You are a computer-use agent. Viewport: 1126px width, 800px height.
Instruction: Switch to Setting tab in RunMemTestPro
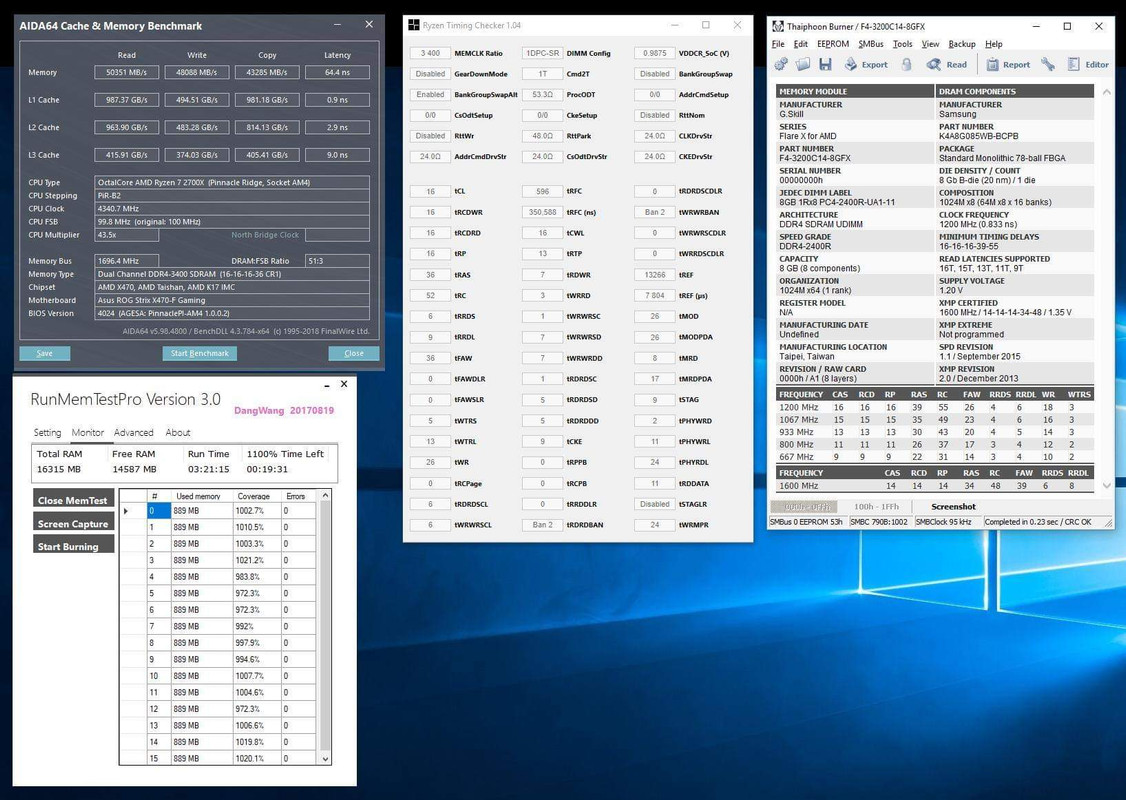pos(47,432)
